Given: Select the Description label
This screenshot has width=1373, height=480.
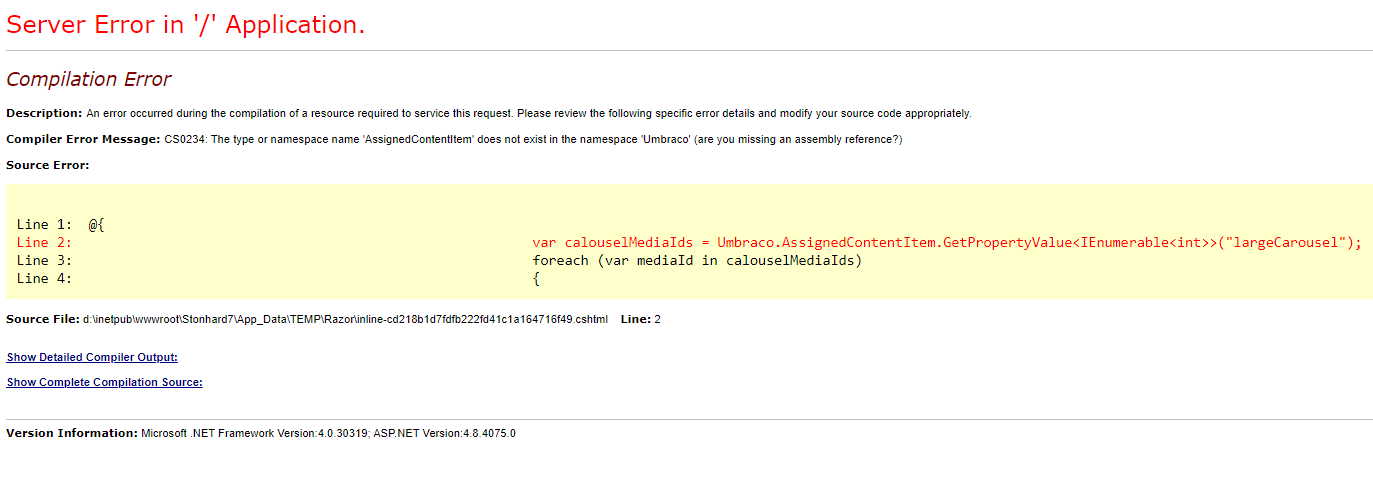Looking at the screenshot, I should (44, 113).
